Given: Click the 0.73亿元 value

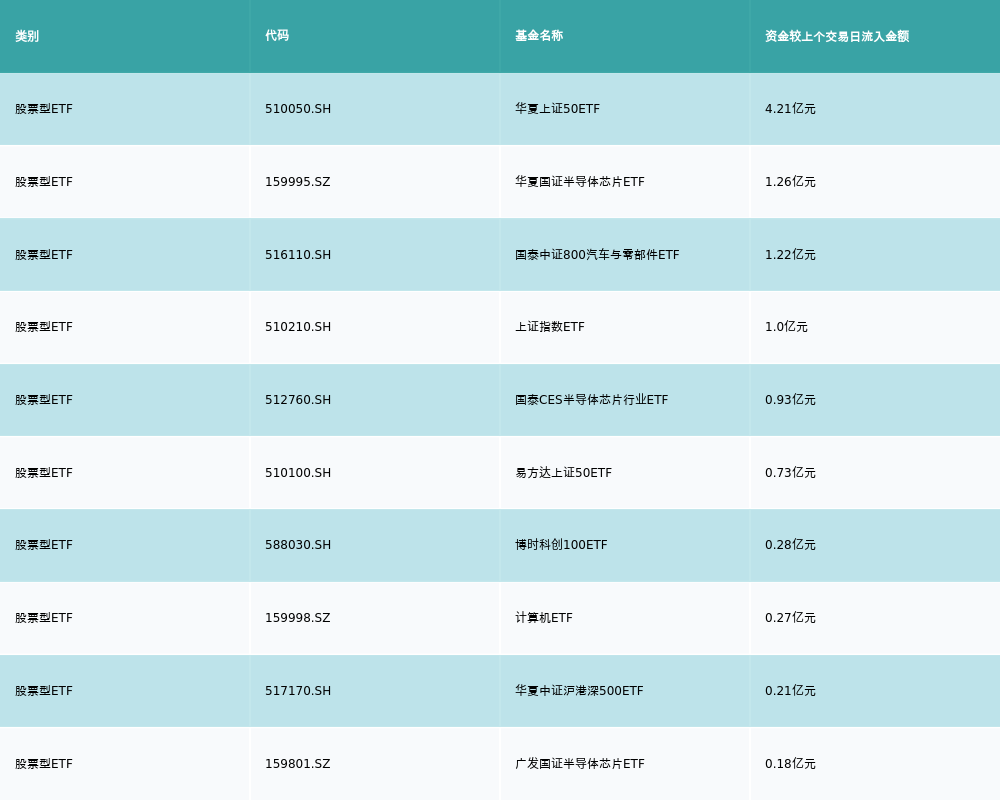Looking at the screenshot, I should (790, 473).
